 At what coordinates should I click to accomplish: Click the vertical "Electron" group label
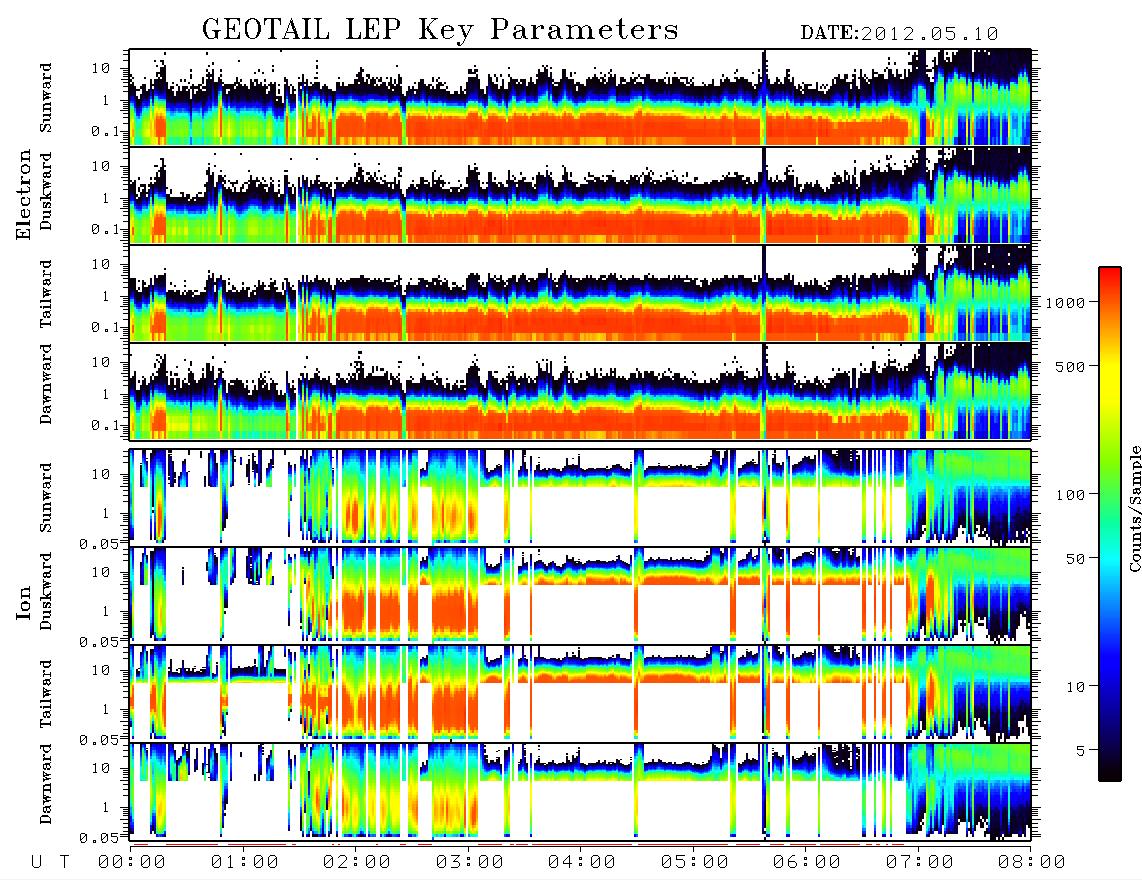pos(24,194)
